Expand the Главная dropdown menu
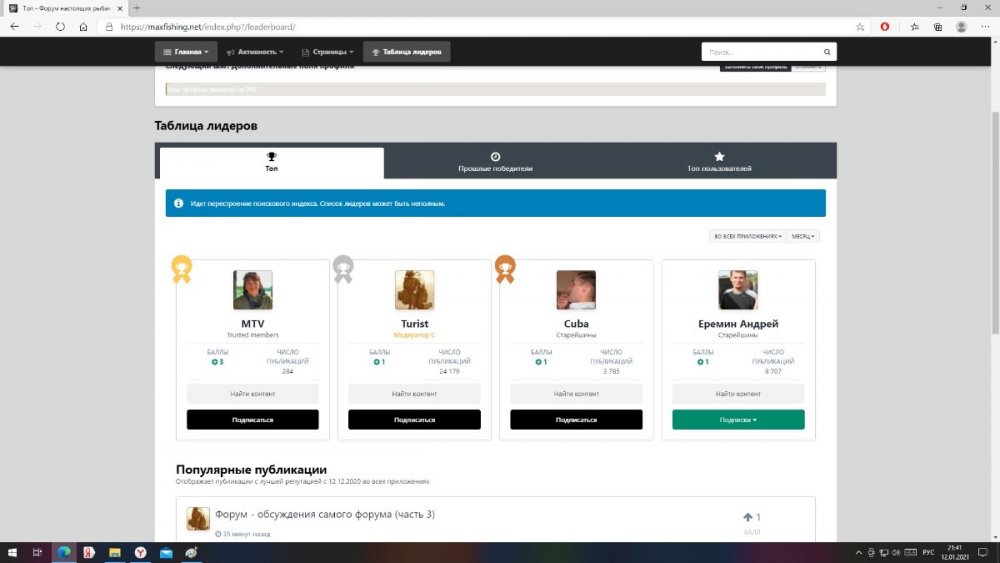The height and width of the screenshot is (563, 1000). click(x=186, y=52)
